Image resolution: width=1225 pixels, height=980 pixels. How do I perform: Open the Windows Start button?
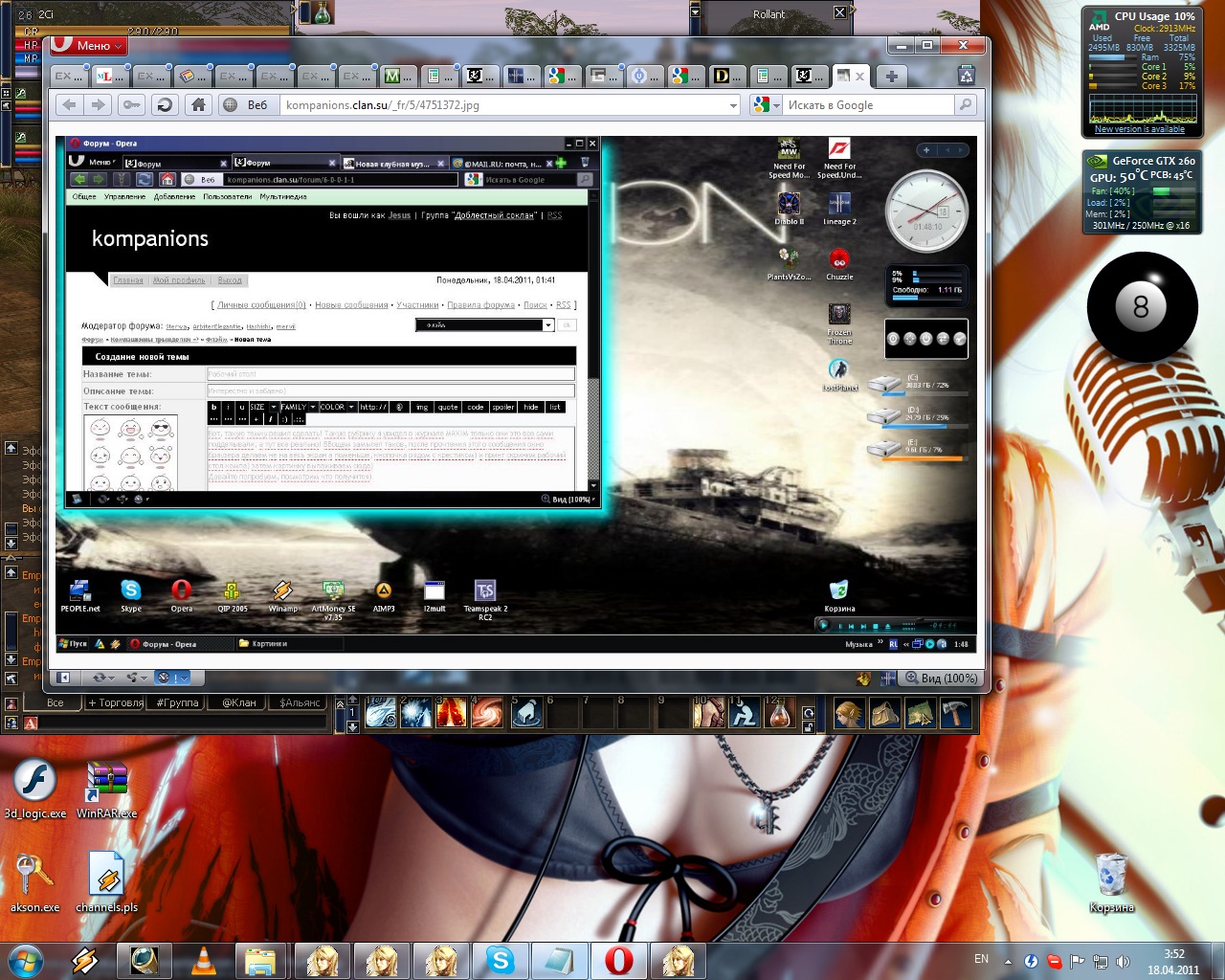click(25, 960)
